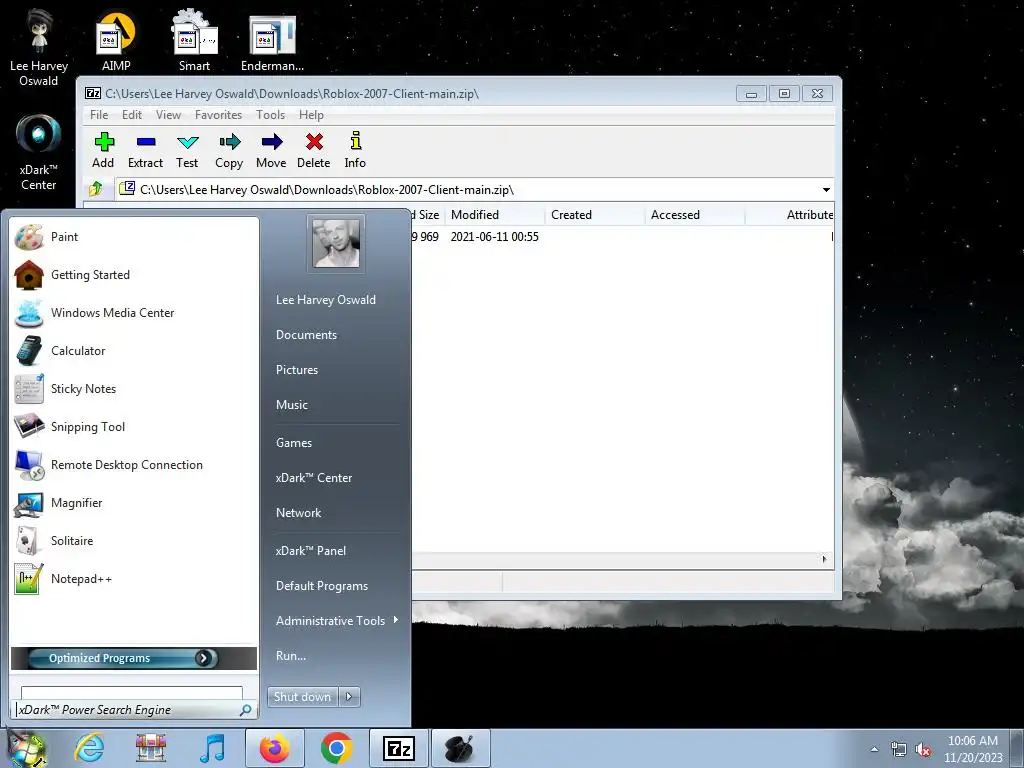Image resolution: width=1024 pixels, height=768 pixels.
Task: Click the network tray icon
Action: pyautogui.click(x=899, y=749)
